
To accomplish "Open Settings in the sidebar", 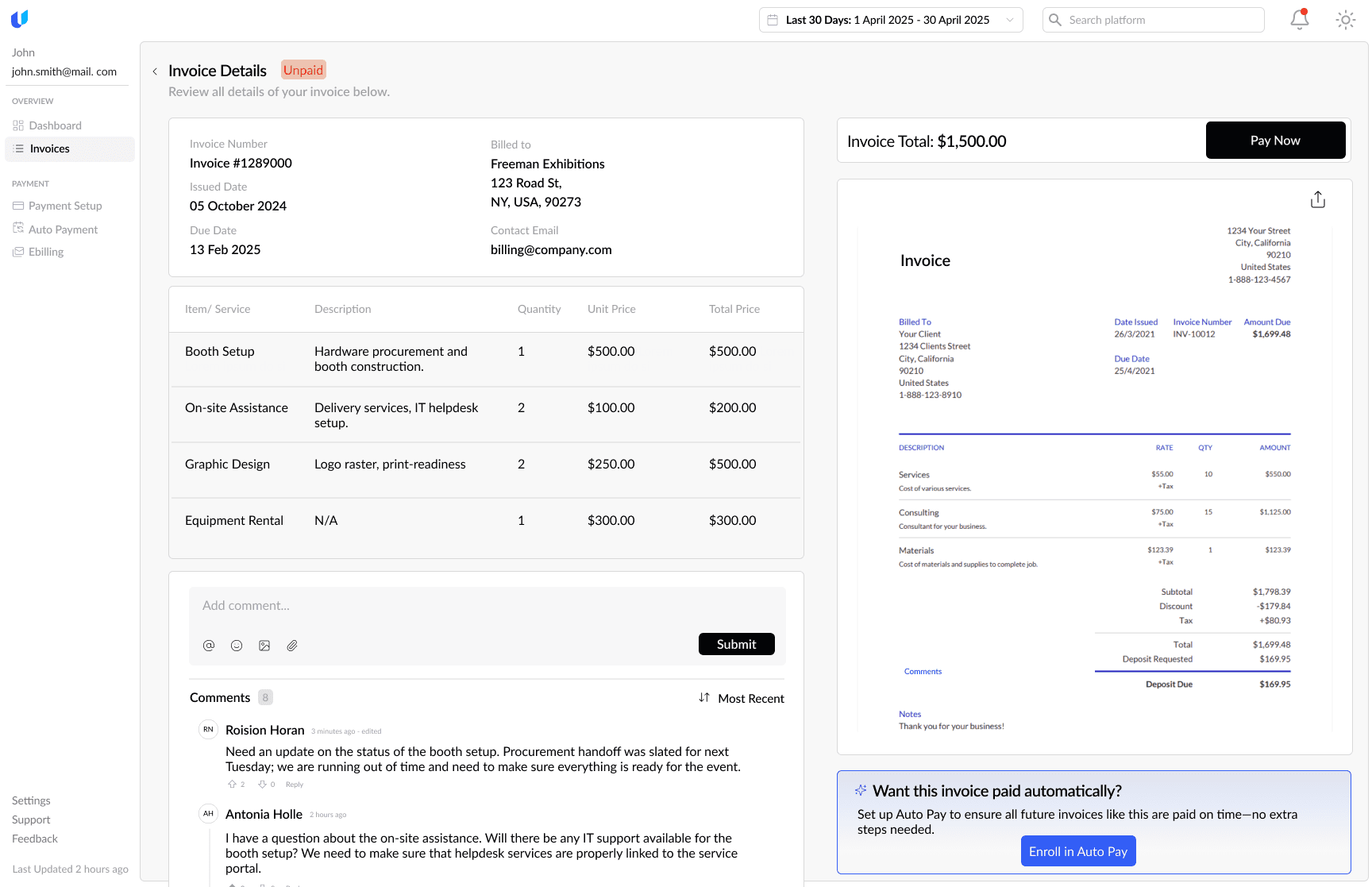I will [x=31, y=800].
